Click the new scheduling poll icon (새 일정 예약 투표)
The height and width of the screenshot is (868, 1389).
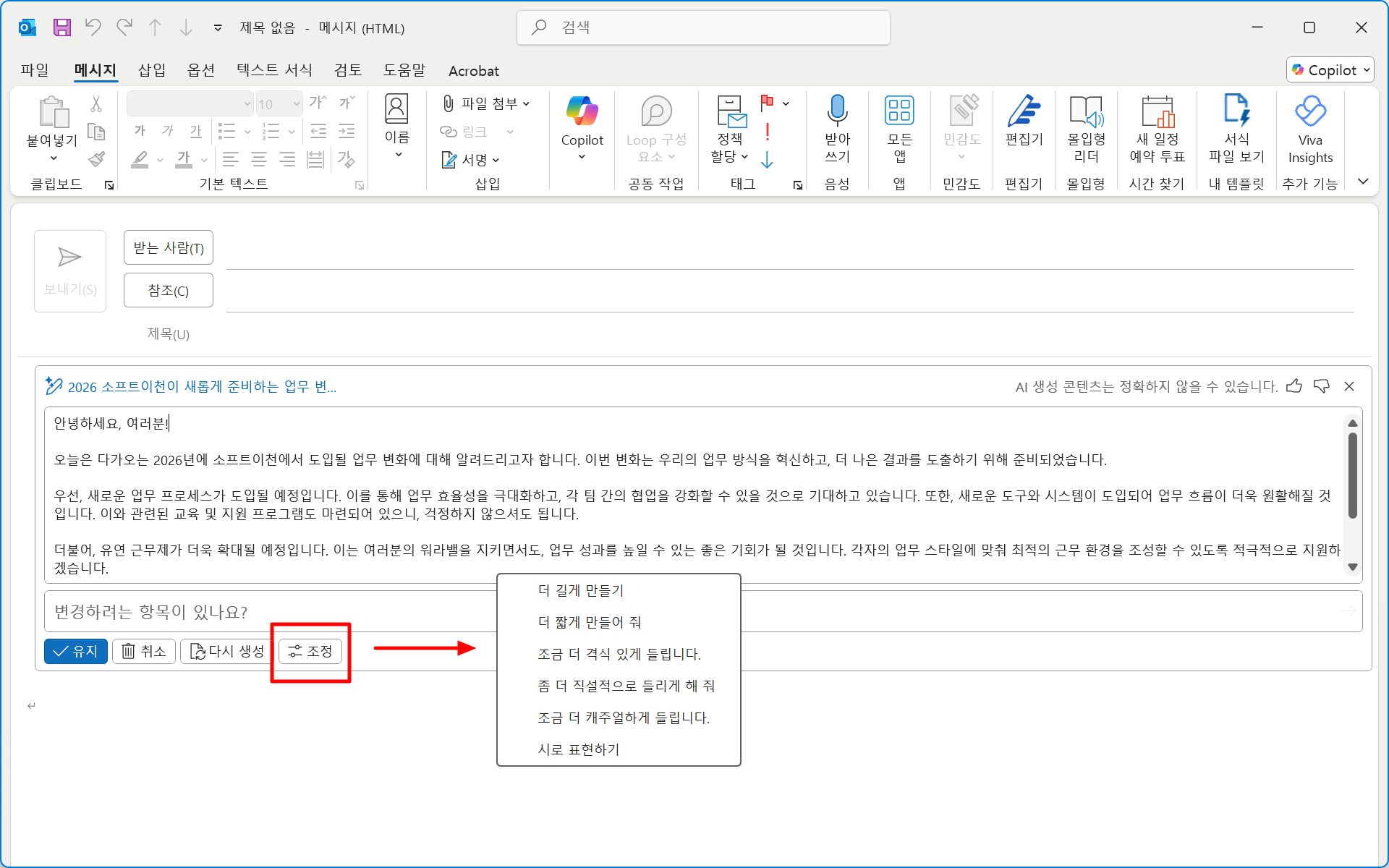tap(1157, 112)
